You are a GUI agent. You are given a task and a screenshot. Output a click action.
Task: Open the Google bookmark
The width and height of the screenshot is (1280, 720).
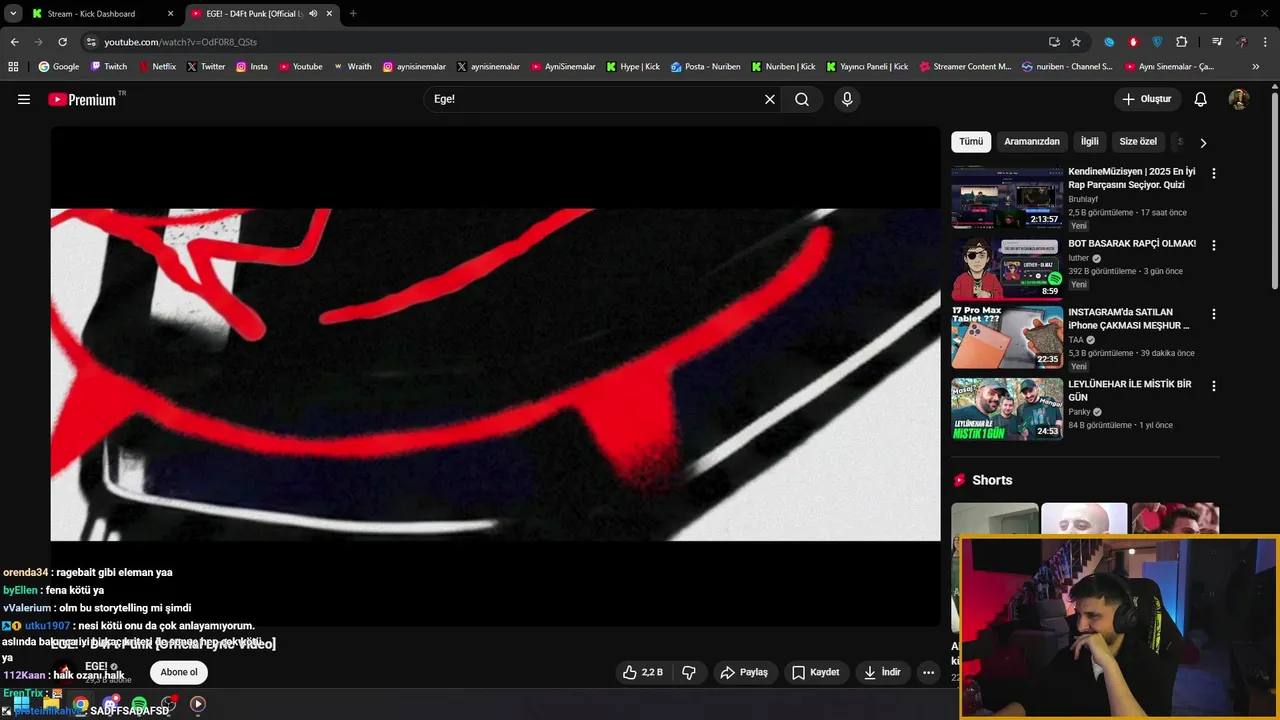tap(59, 67)
